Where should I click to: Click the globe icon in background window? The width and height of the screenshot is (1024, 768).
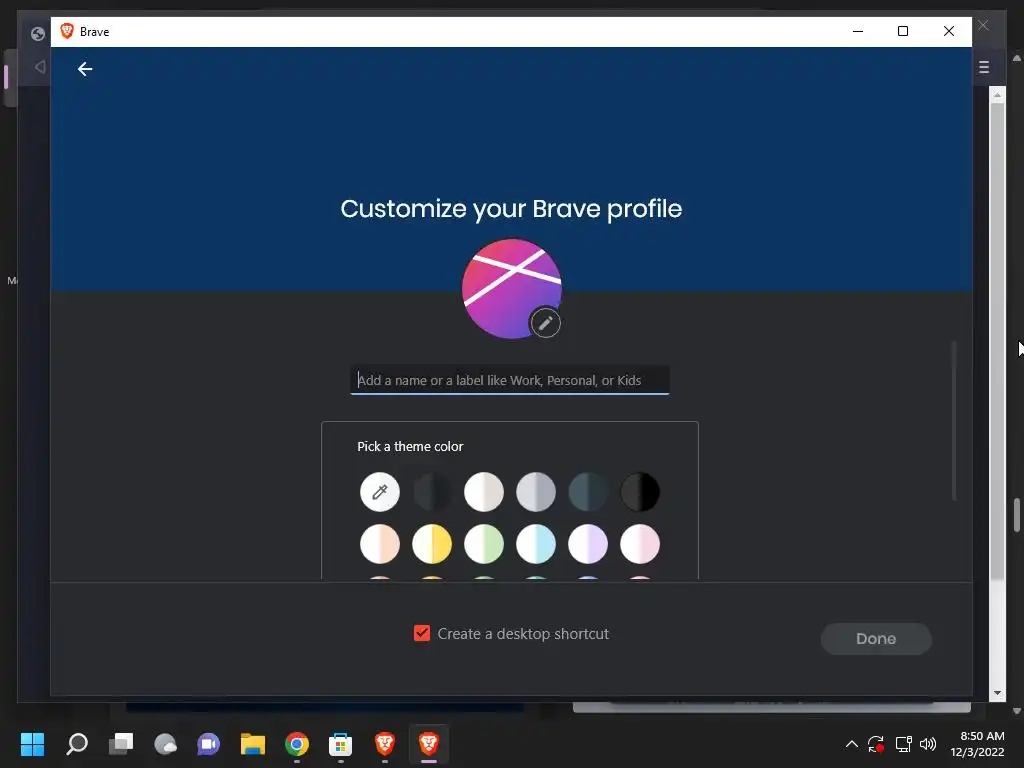pyautogui.click(x=38, y=33)
